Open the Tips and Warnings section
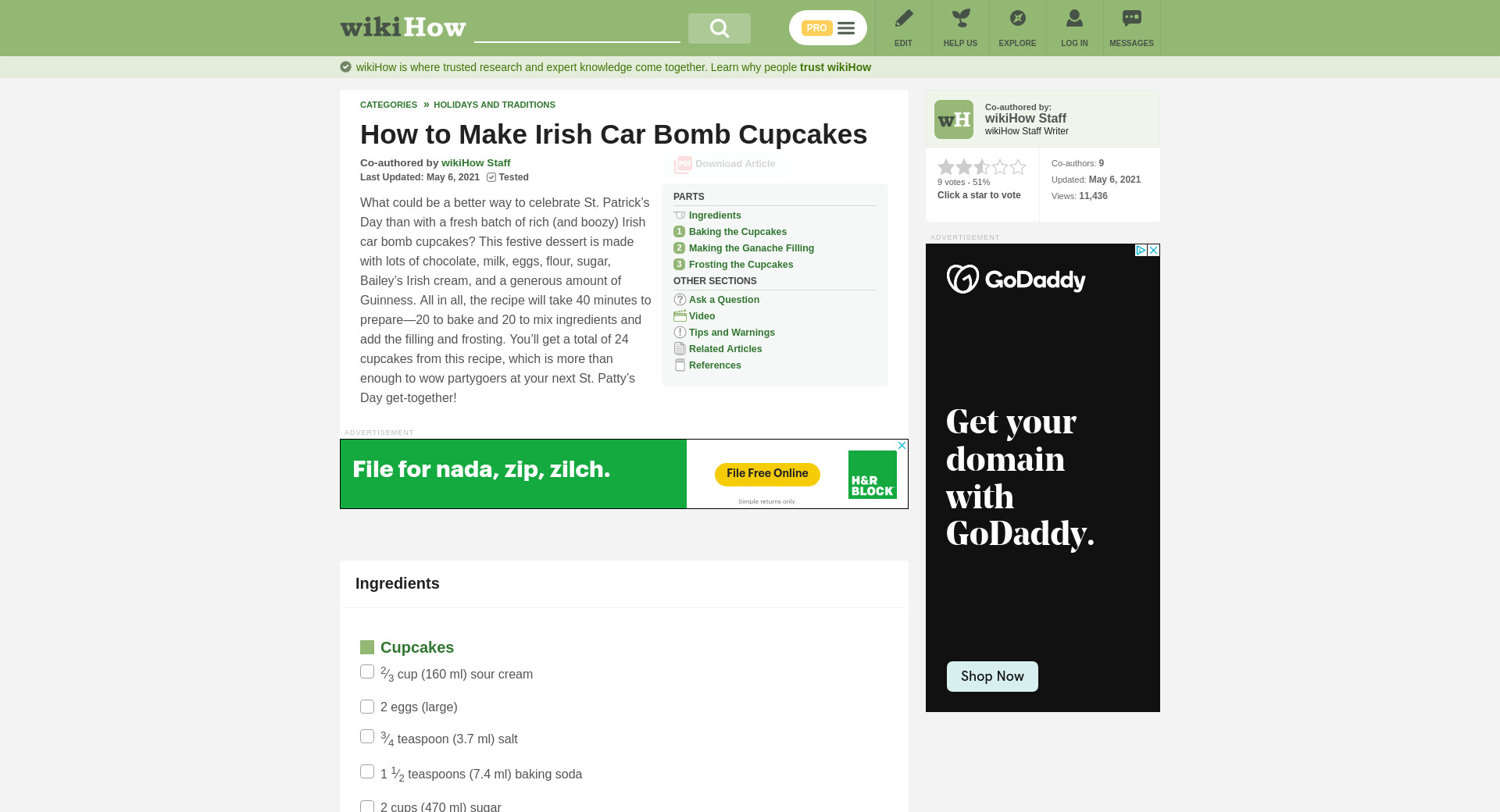Viewport: 1500px width, 812px height. [732, 333]
